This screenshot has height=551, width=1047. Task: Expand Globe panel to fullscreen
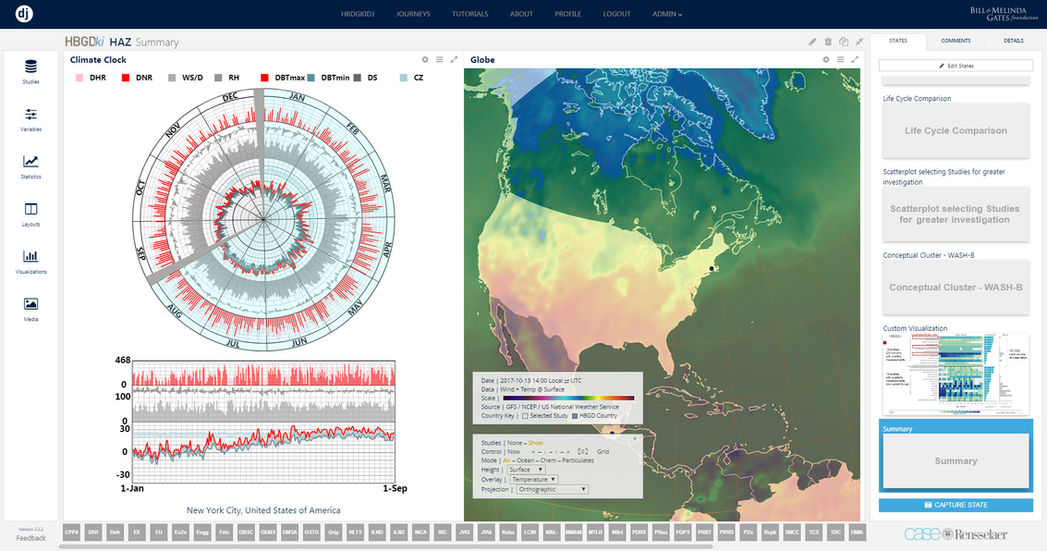pos(855,59)
